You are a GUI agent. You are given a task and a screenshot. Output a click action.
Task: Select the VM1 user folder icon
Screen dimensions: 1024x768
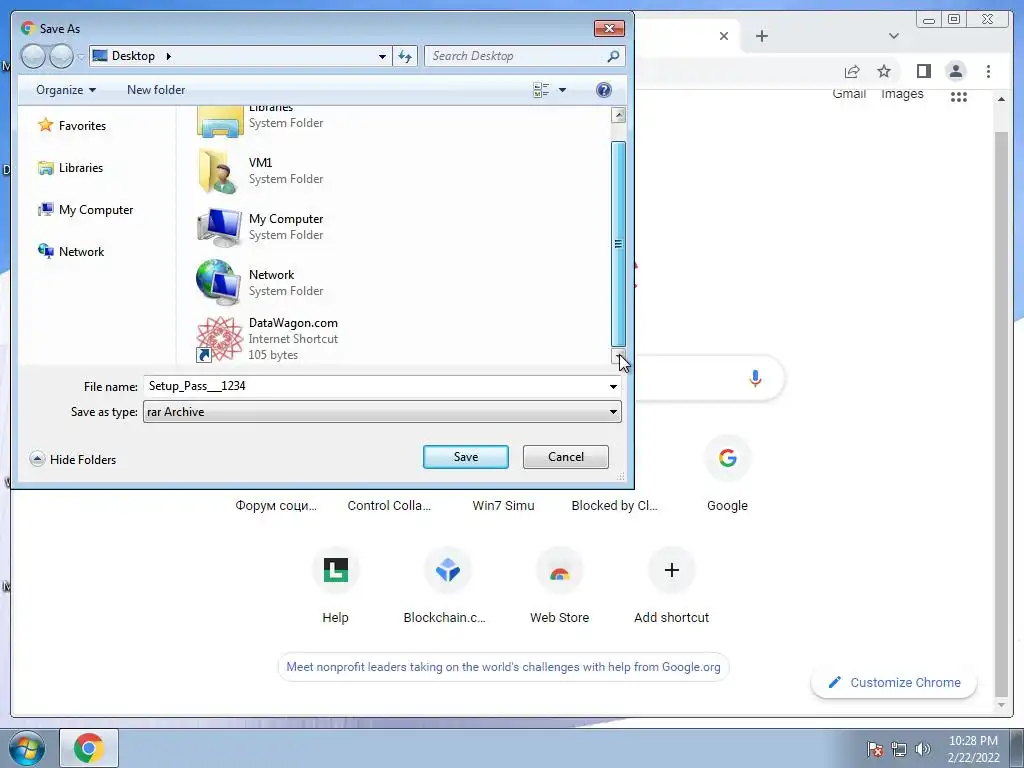218,171
